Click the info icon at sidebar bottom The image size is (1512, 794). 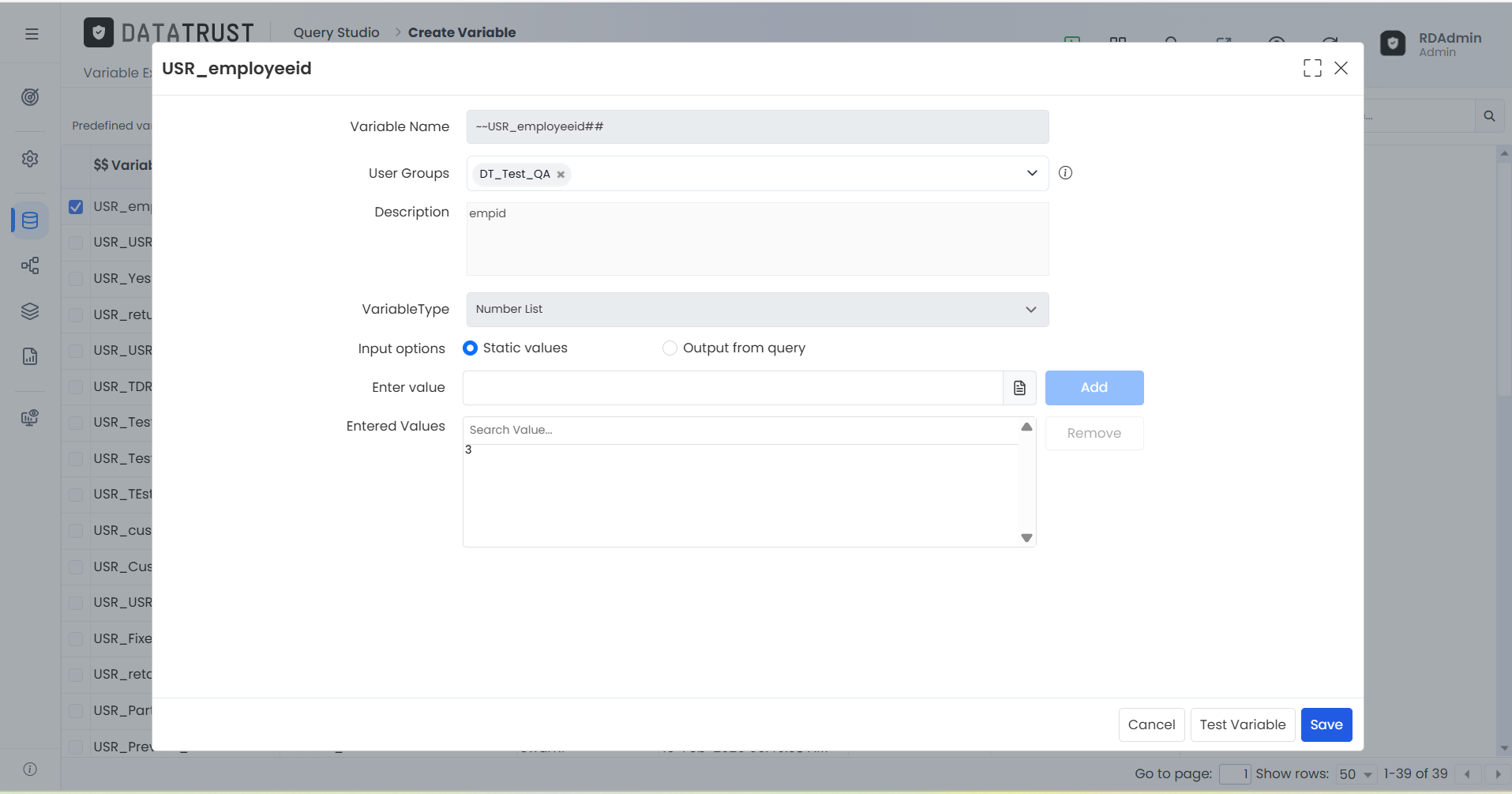pos(30,769)
